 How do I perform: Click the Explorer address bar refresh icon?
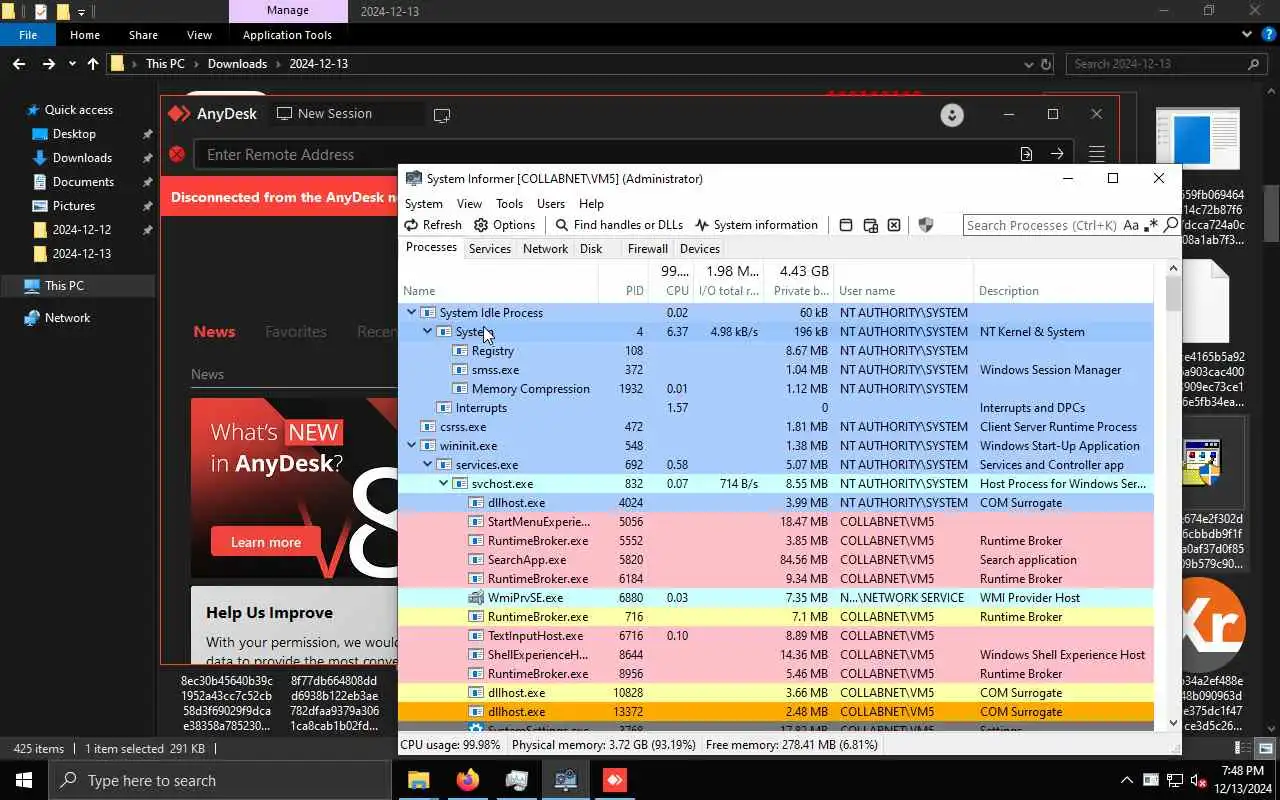(1046, 64)
